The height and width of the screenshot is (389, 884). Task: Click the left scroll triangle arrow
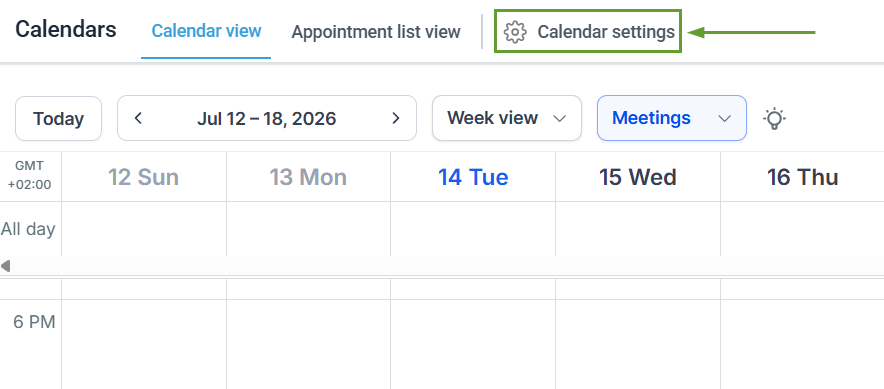click(x=6, y=266)
